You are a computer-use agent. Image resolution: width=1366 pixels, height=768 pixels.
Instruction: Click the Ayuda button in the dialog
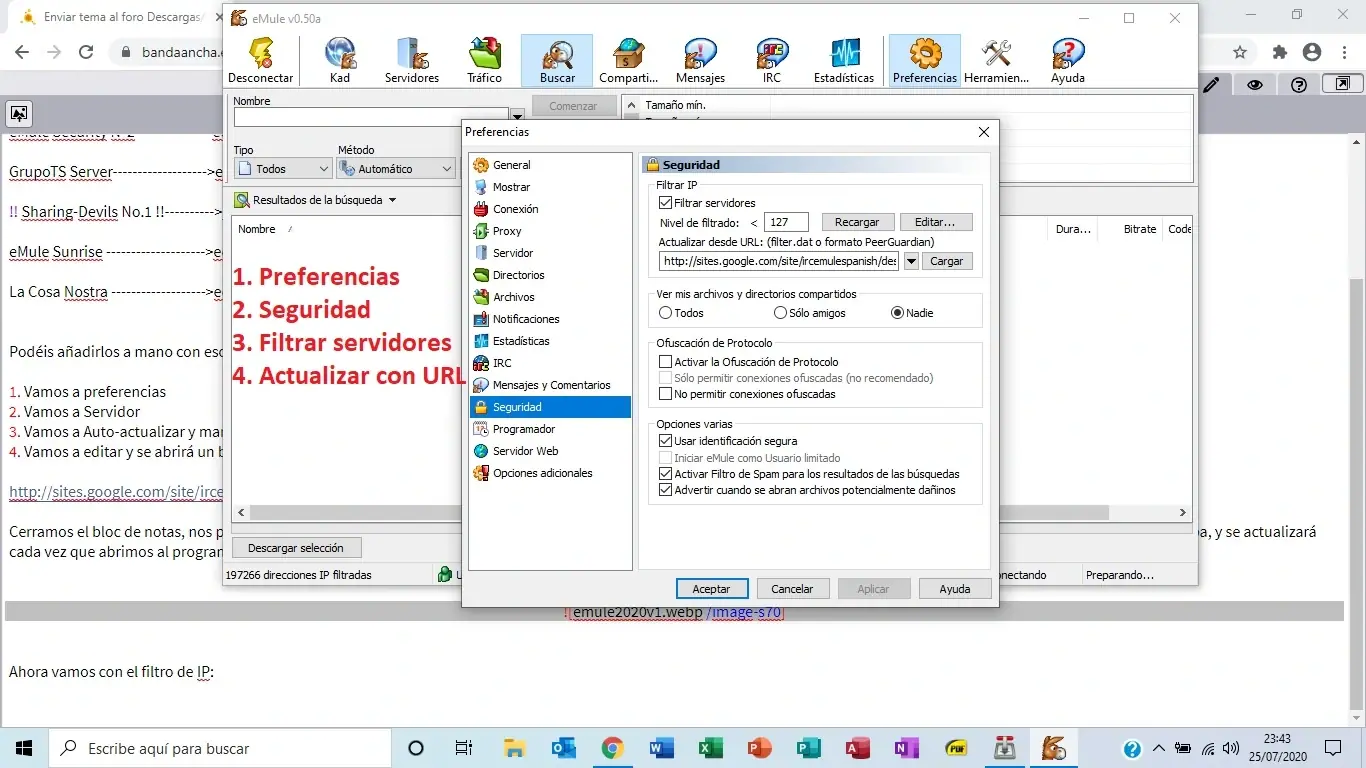click(955, 589)
